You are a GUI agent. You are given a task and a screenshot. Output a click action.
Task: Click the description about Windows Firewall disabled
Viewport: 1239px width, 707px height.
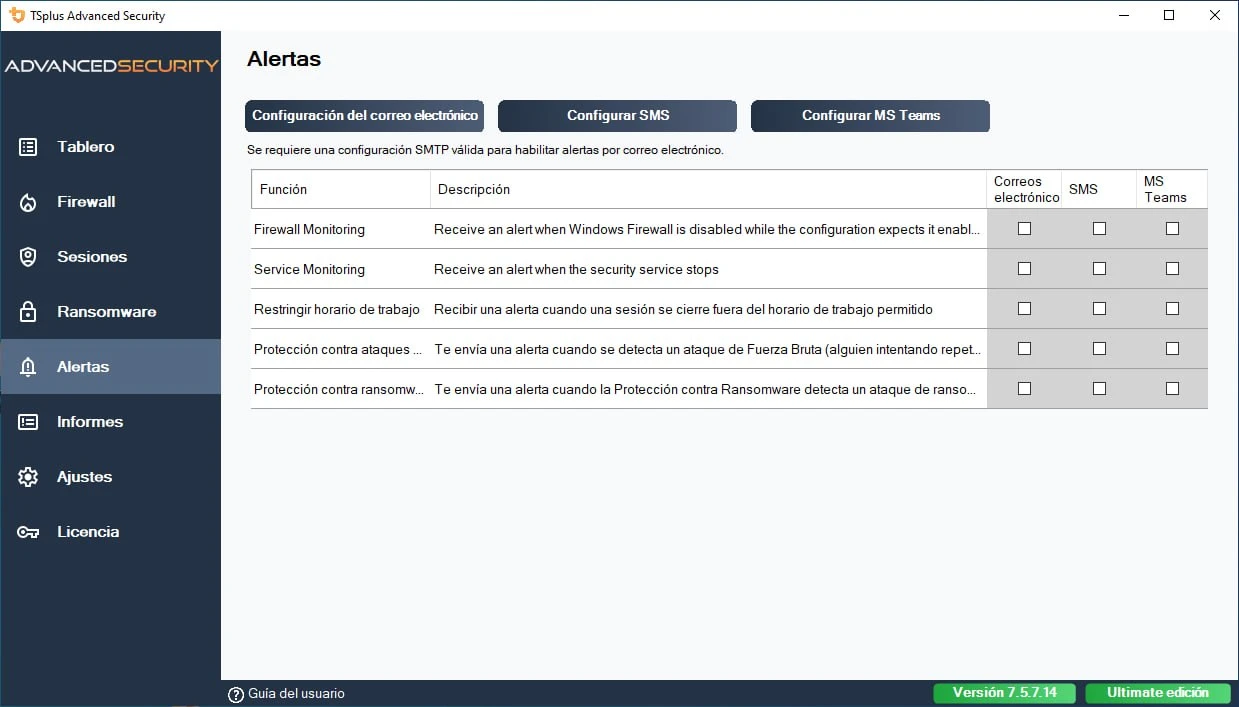coord(707,230)
